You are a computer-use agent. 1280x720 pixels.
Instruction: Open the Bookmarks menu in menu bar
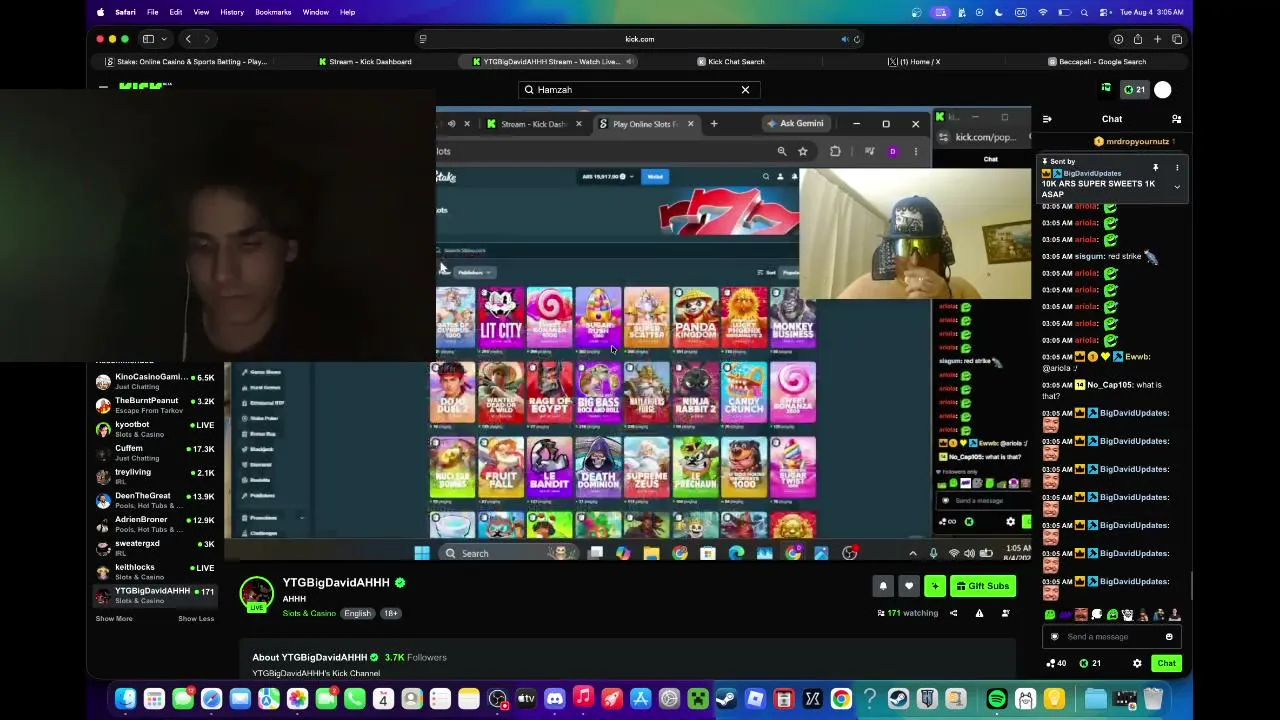coord(273,12)
